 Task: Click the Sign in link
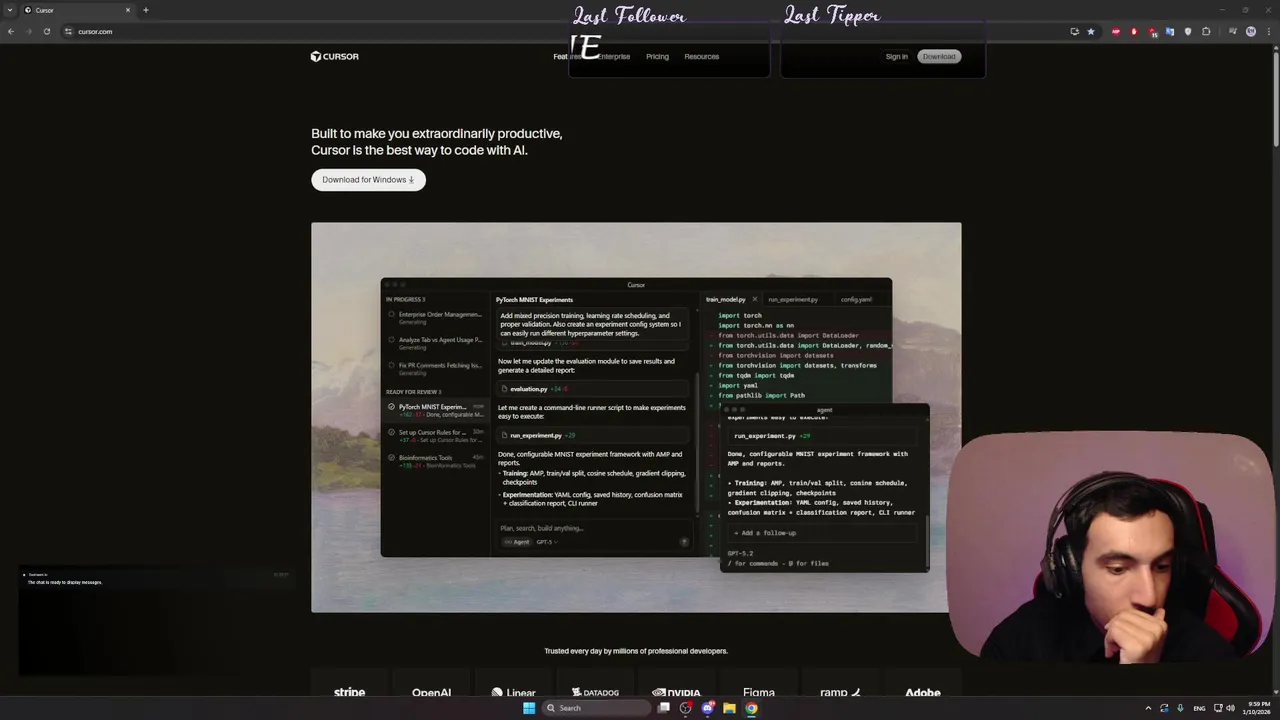896,56
